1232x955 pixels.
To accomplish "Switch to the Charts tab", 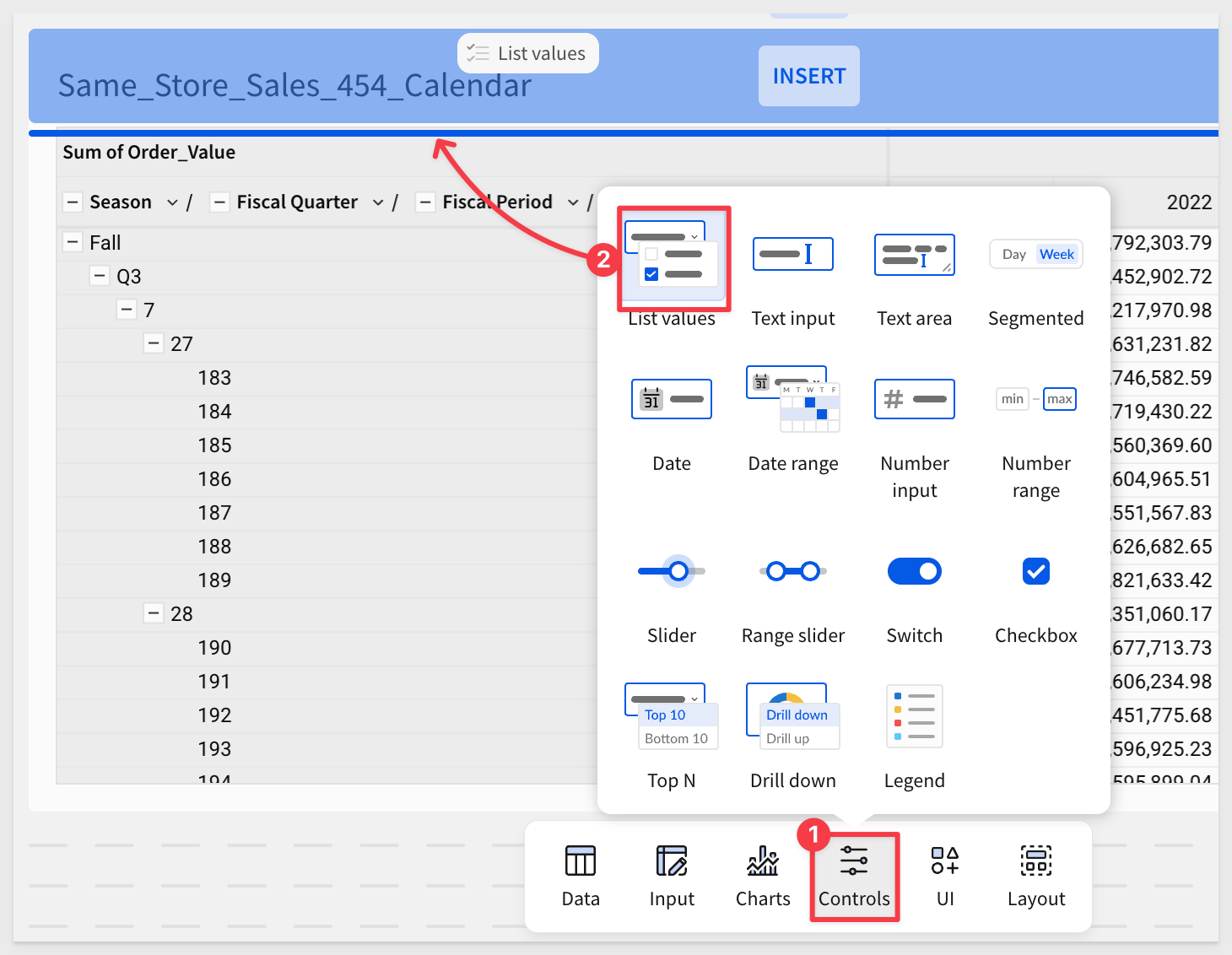I will coord(763,877).
